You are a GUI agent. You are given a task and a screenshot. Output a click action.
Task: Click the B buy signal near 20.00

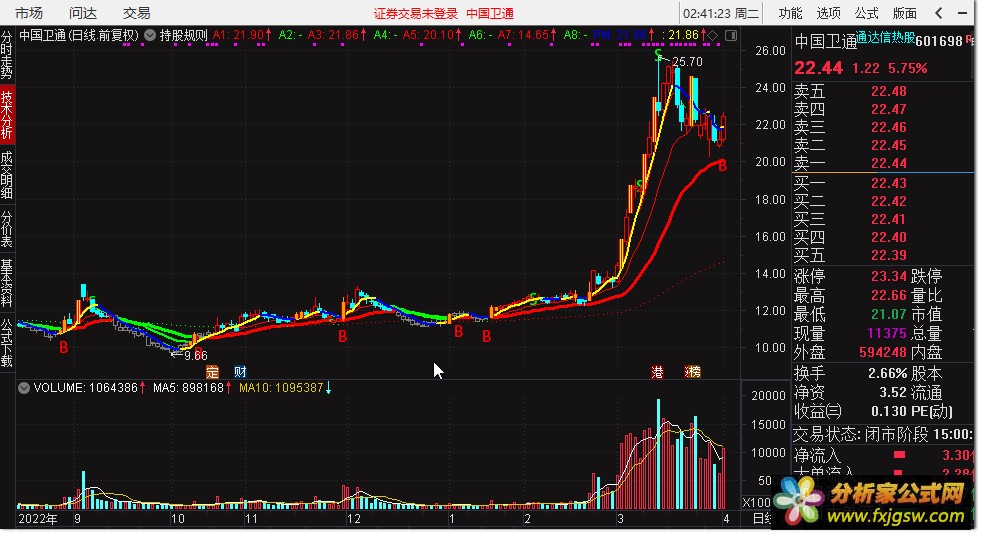[x=723, y=166]
